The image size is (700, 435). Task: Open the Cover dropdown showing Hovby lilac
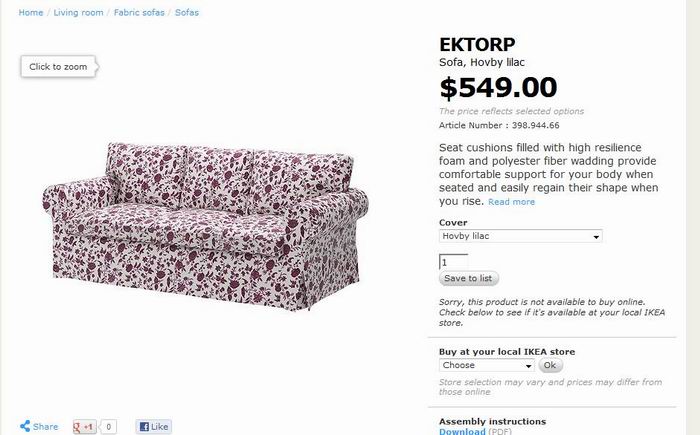coord(520,236)
